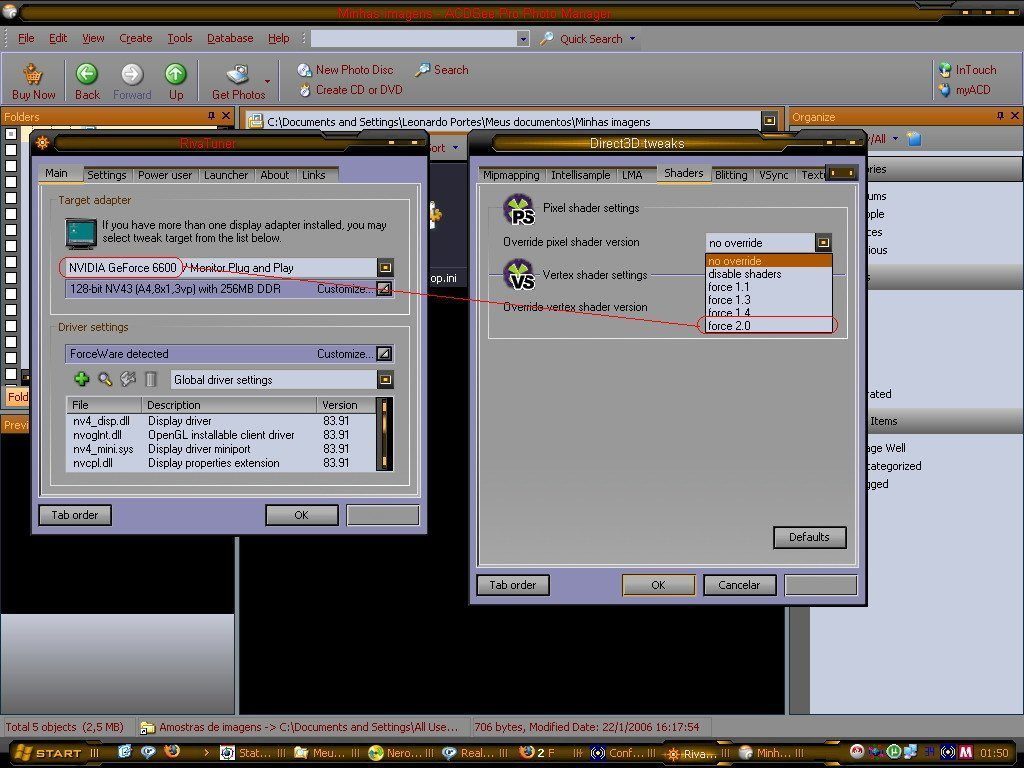Click the driver file list scrollbar
Image resolution: width=1024 pixels, height=768 pixels.
(x=383, y=434)
